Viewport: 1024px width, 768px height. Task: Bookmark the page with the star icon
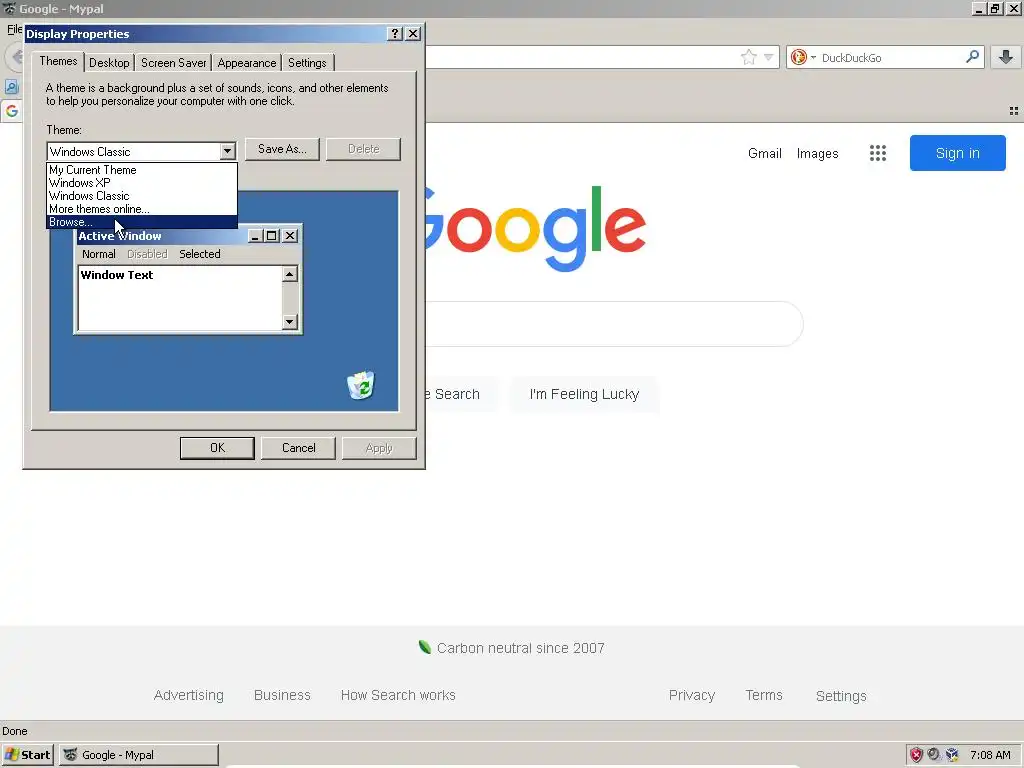click(748, 57)
